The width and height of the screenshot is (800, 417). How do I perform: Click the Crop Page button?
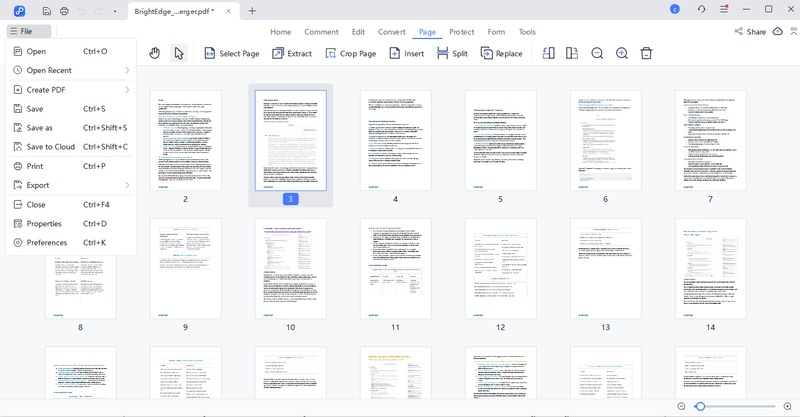tap(351, 54)
